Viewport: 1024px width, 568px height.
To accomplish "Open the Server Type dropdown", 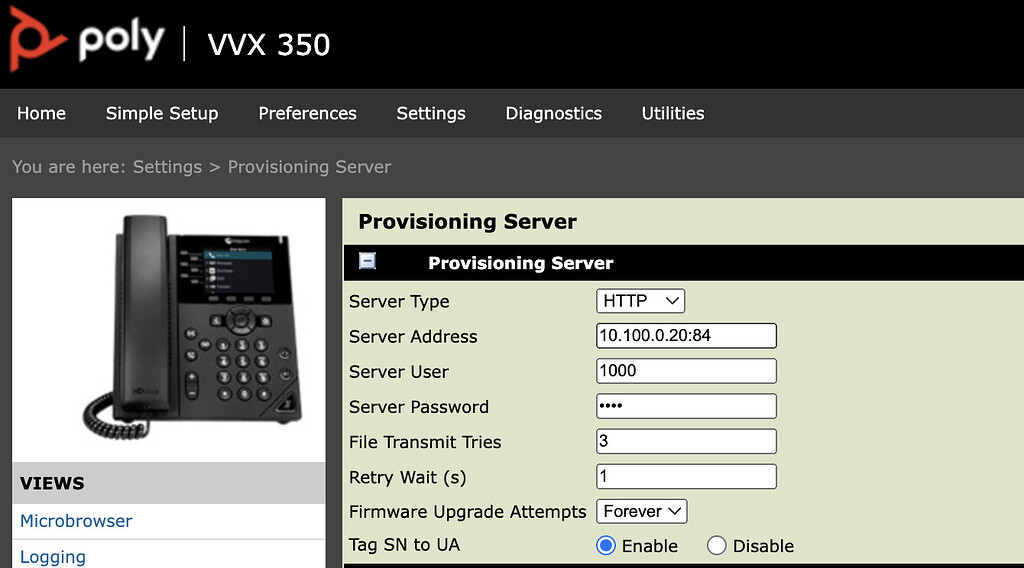I will point(641,301).
